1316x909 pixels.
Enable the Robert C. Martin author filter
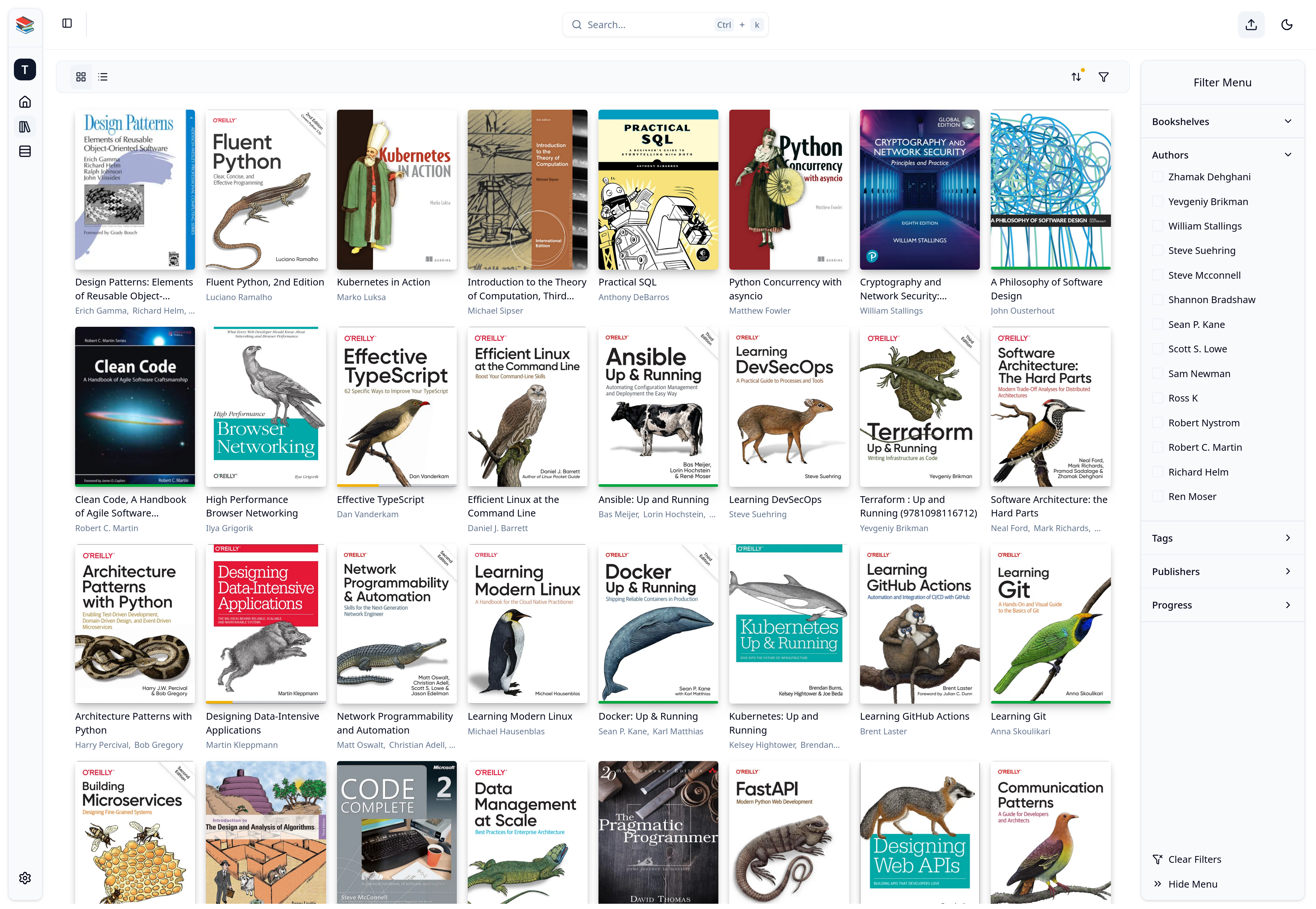tap(1157, 447)
